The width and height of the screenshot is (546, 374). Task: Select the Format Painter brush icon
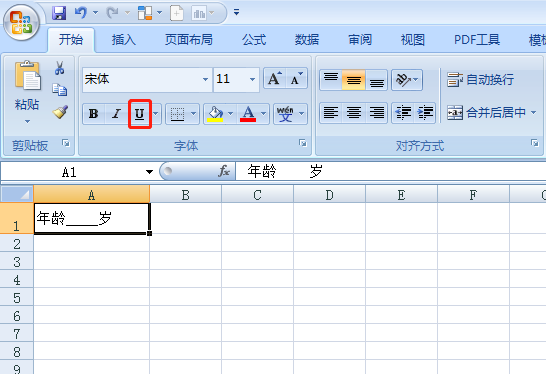click(x=60, y=112)
